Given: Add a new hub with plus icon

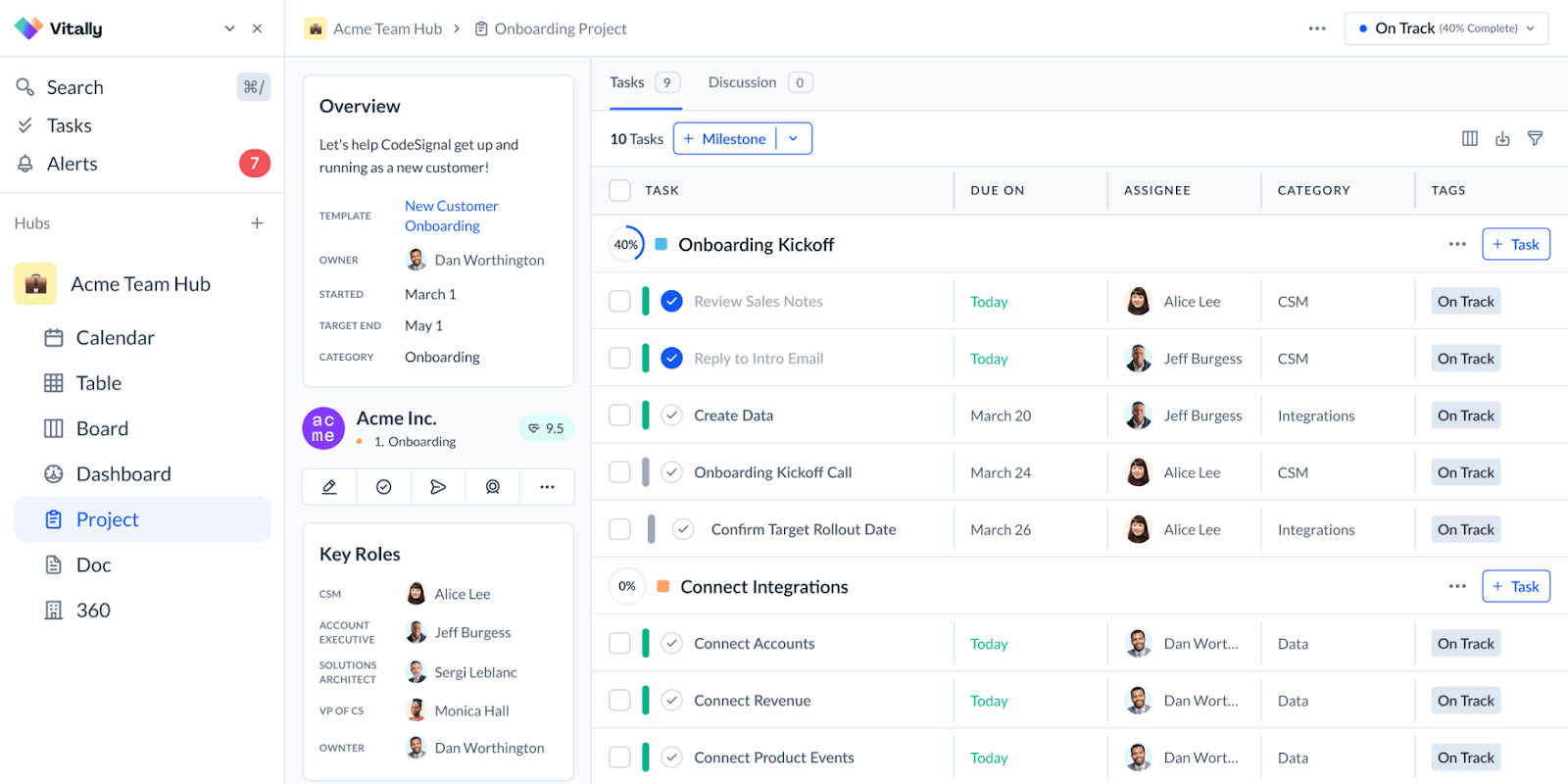Looking at the screenshot, I should 257,223.
